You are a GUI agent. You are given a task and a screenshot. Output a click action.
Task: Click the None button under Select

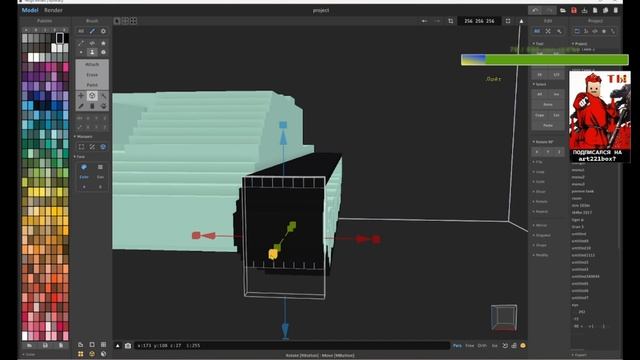click(548, 104)
